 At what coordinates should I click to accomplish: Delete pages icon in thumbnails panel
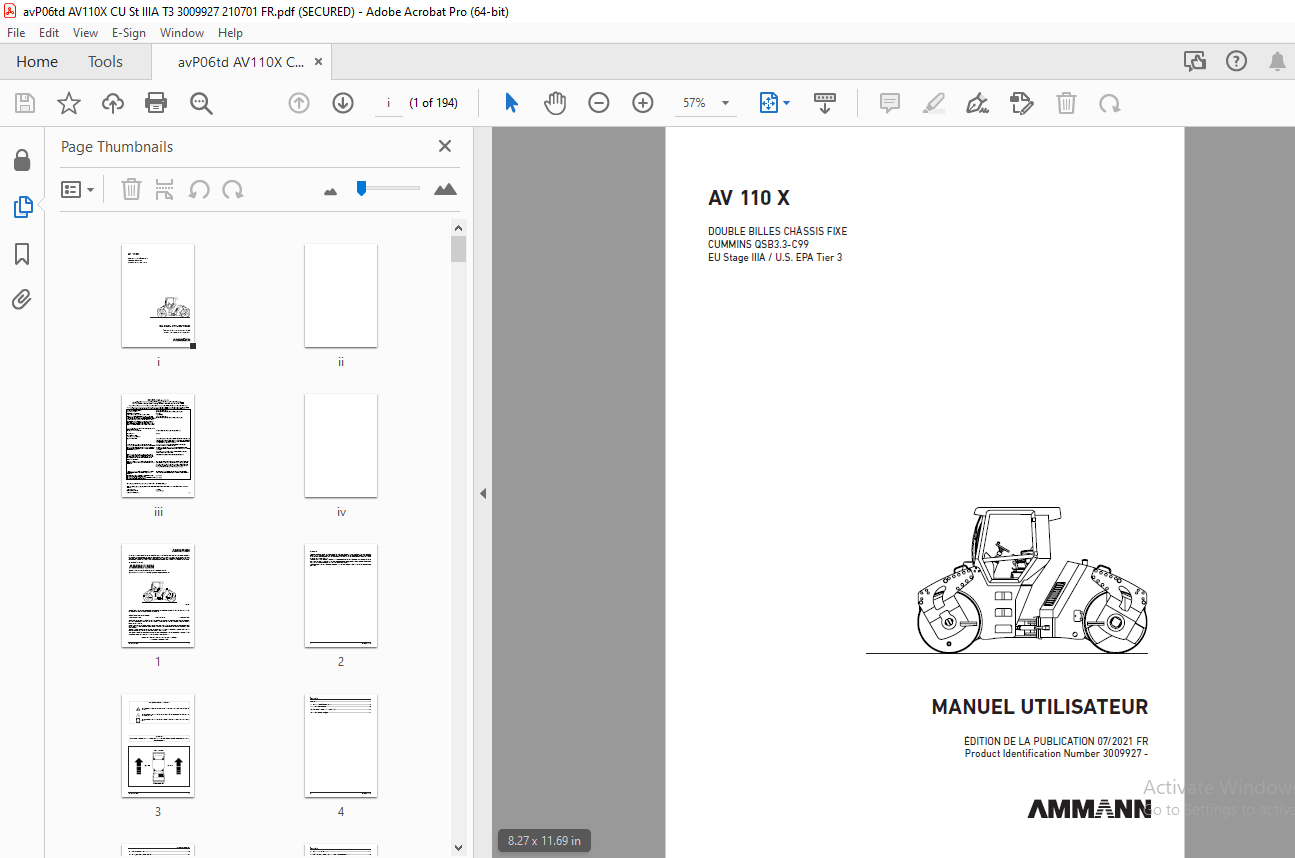[x=131, y=189]
